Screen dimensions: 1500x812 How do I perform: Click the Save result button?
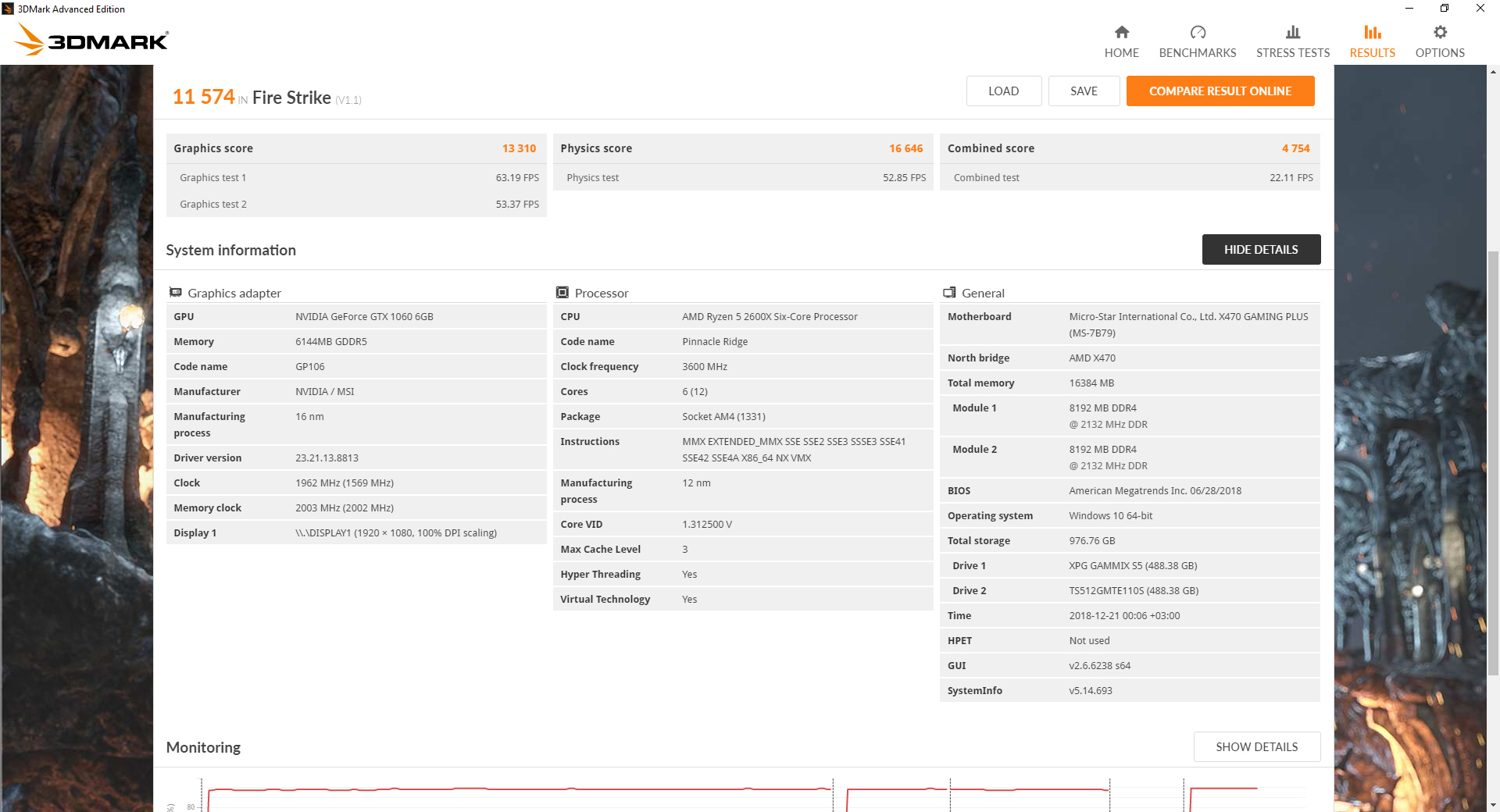(1084, 91)
